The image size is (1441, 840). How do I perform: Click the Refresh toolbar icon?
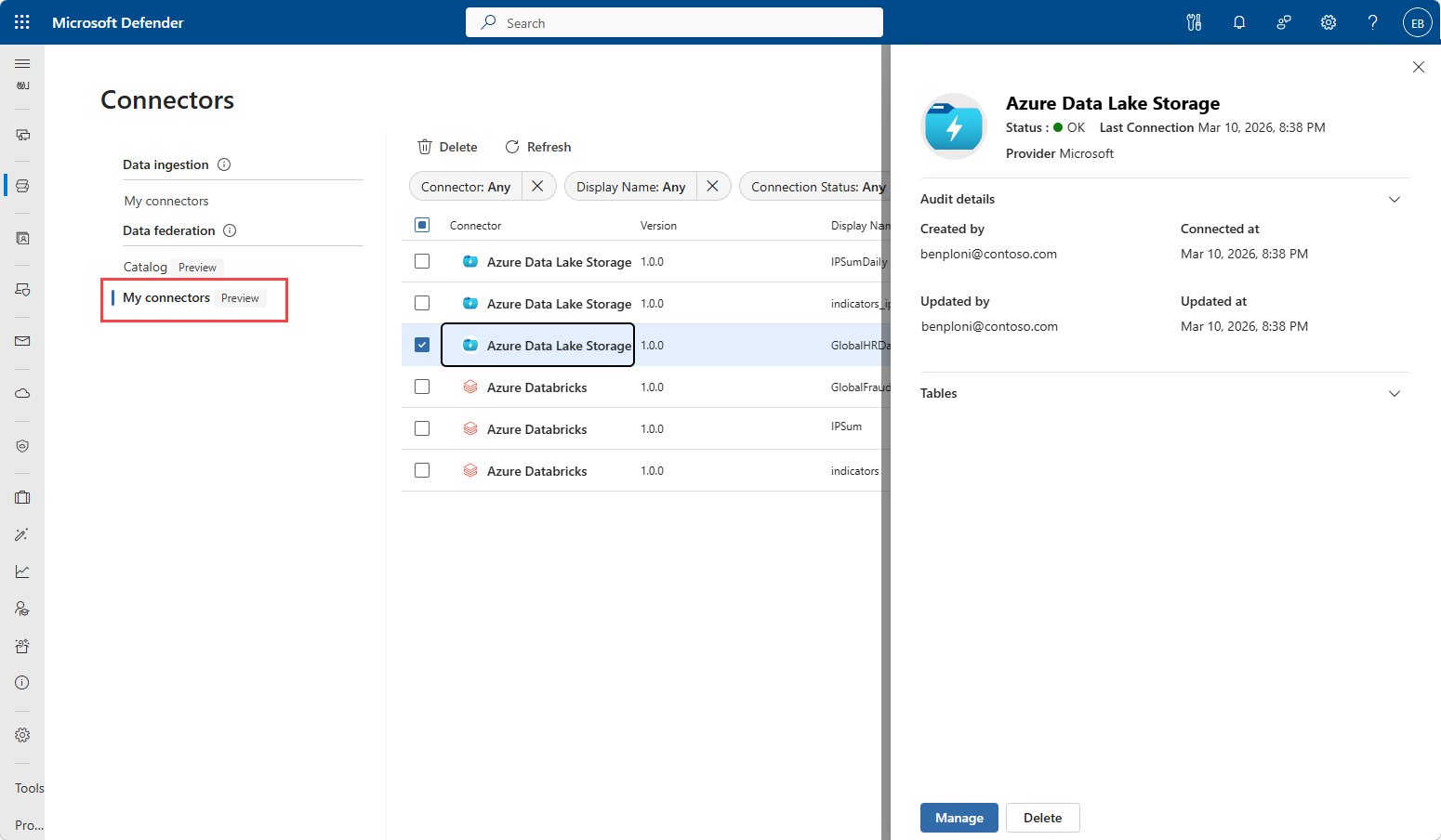(512, 147)
